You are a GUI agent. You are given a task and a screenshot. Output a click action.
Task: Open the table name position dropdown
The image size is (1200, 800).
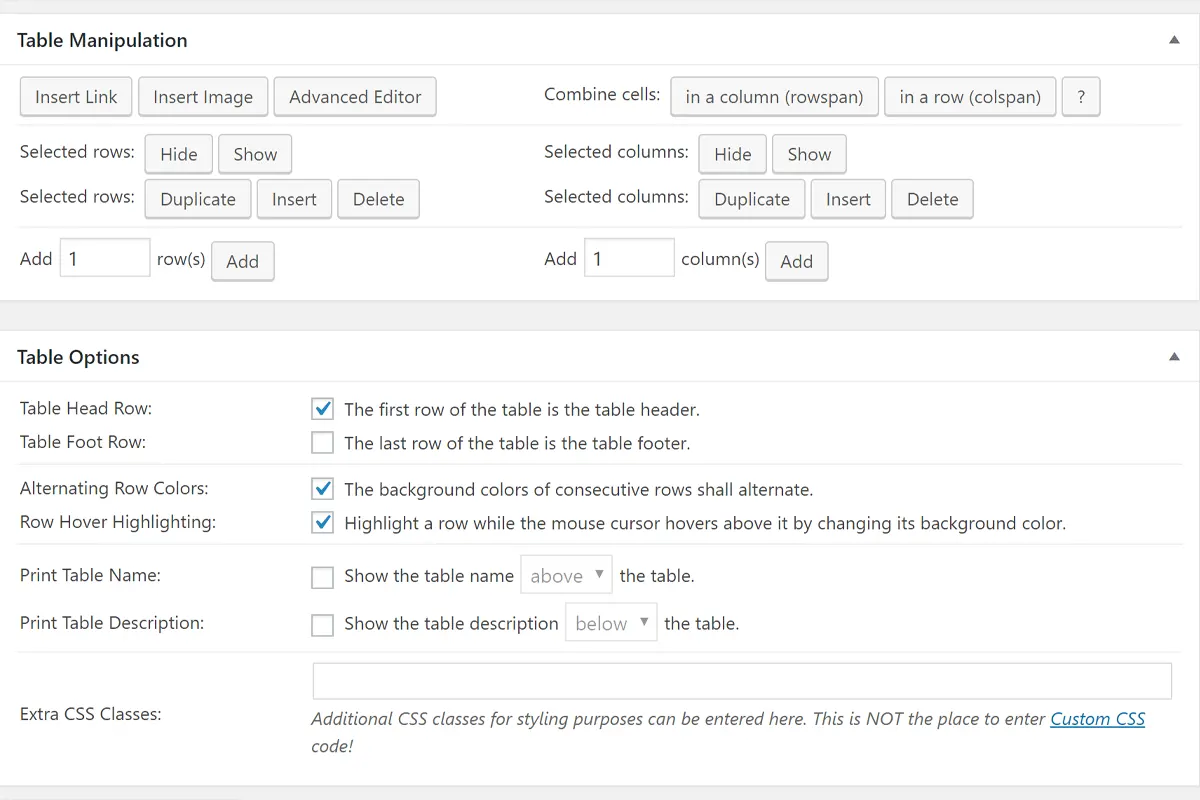coord(566,576)
